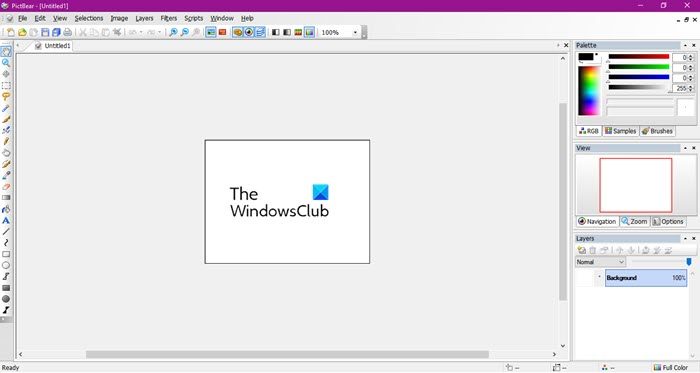Delete layer with trash icon in Layers
The image size is (700, 373).
coord(593,250)
